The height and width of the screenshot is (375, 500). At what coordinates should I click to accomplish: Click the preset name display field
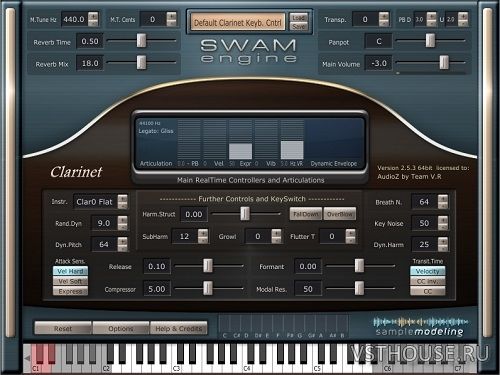point(238,22)
